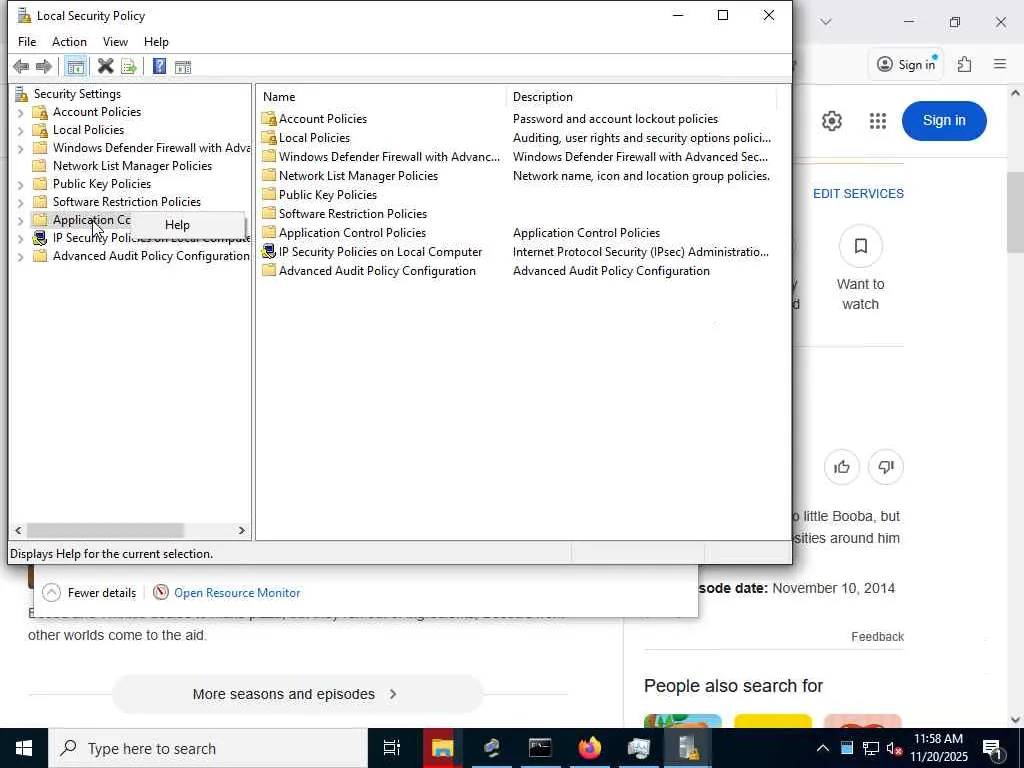Image resolution: width=1024 pixels, height=768 pixels.
Task: Click the Back arrow in the toolbar
Action: (21, 66)
